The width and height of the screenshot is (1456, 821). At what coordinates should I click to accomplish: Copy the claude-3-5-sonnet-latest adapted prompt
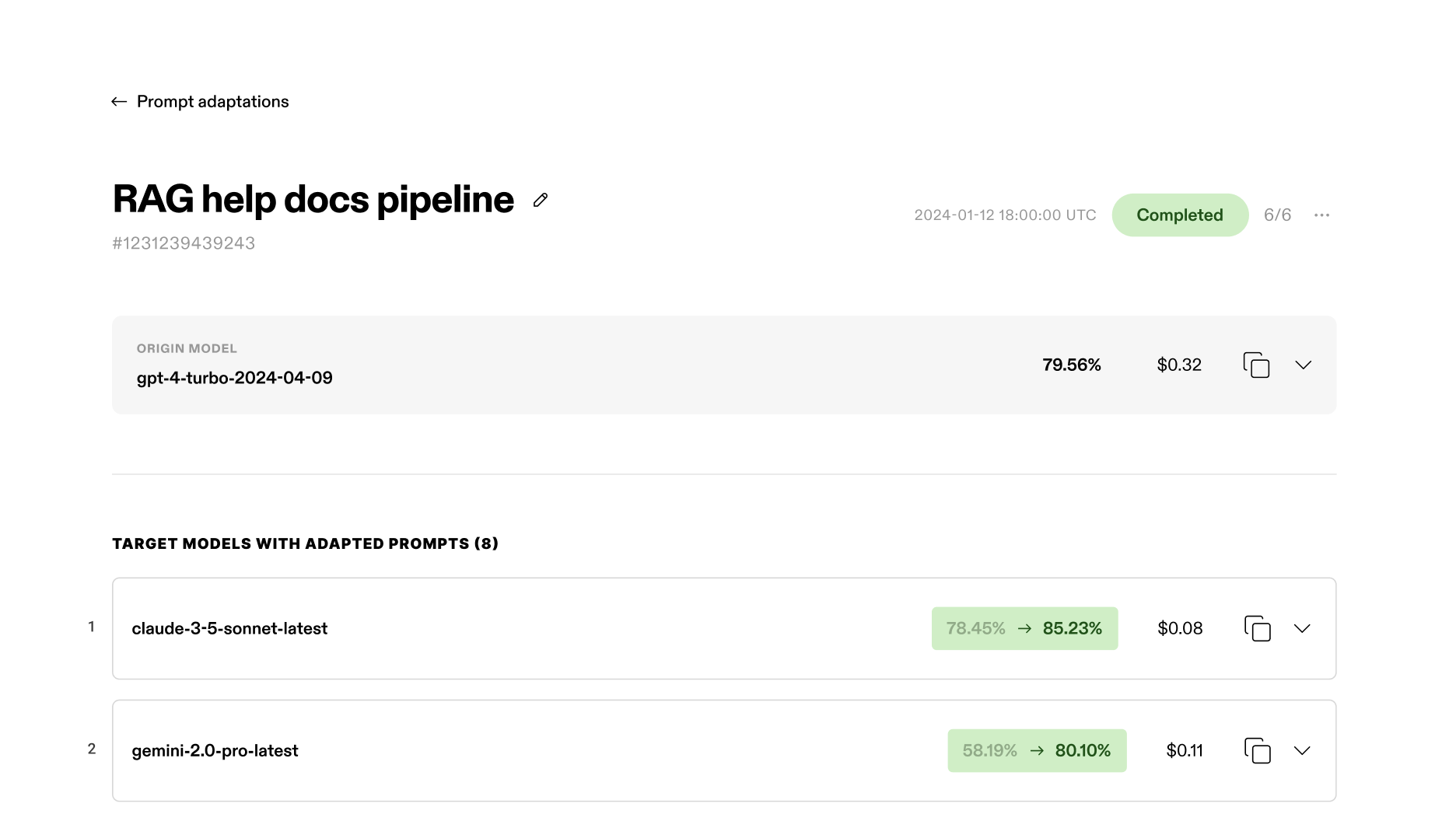coord(1257,628)
